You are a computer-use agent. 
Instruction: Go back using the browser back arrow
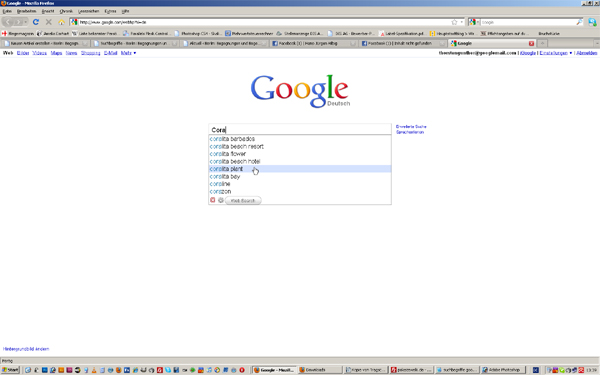[x=8, y=22]
